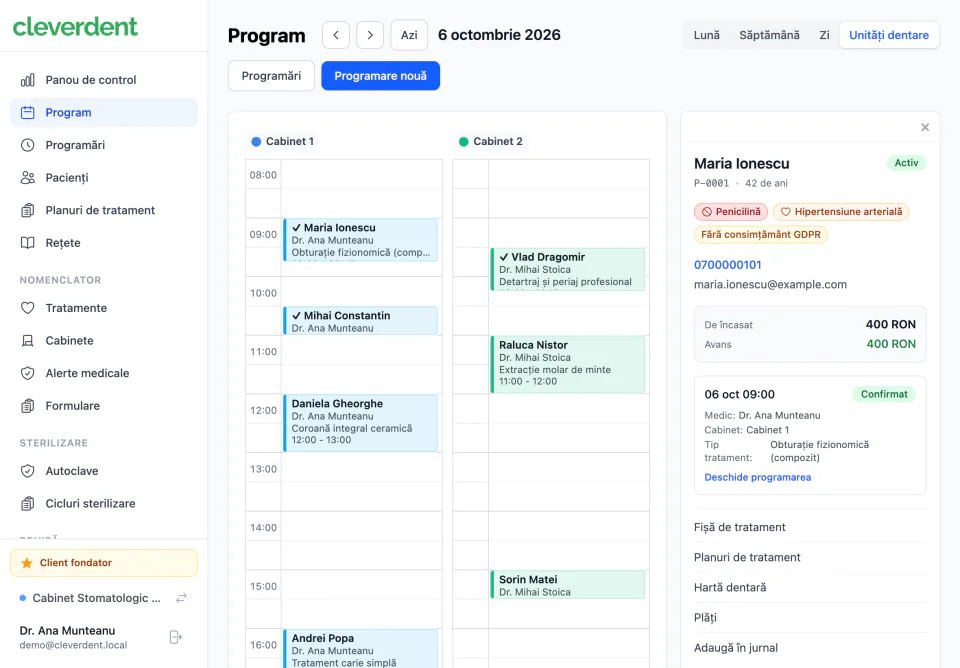The height and width of the screenshot is (668, 960).
Task: Open Sorin Matei appointment block
Action: pyautogui.click(x=568, y=585)
